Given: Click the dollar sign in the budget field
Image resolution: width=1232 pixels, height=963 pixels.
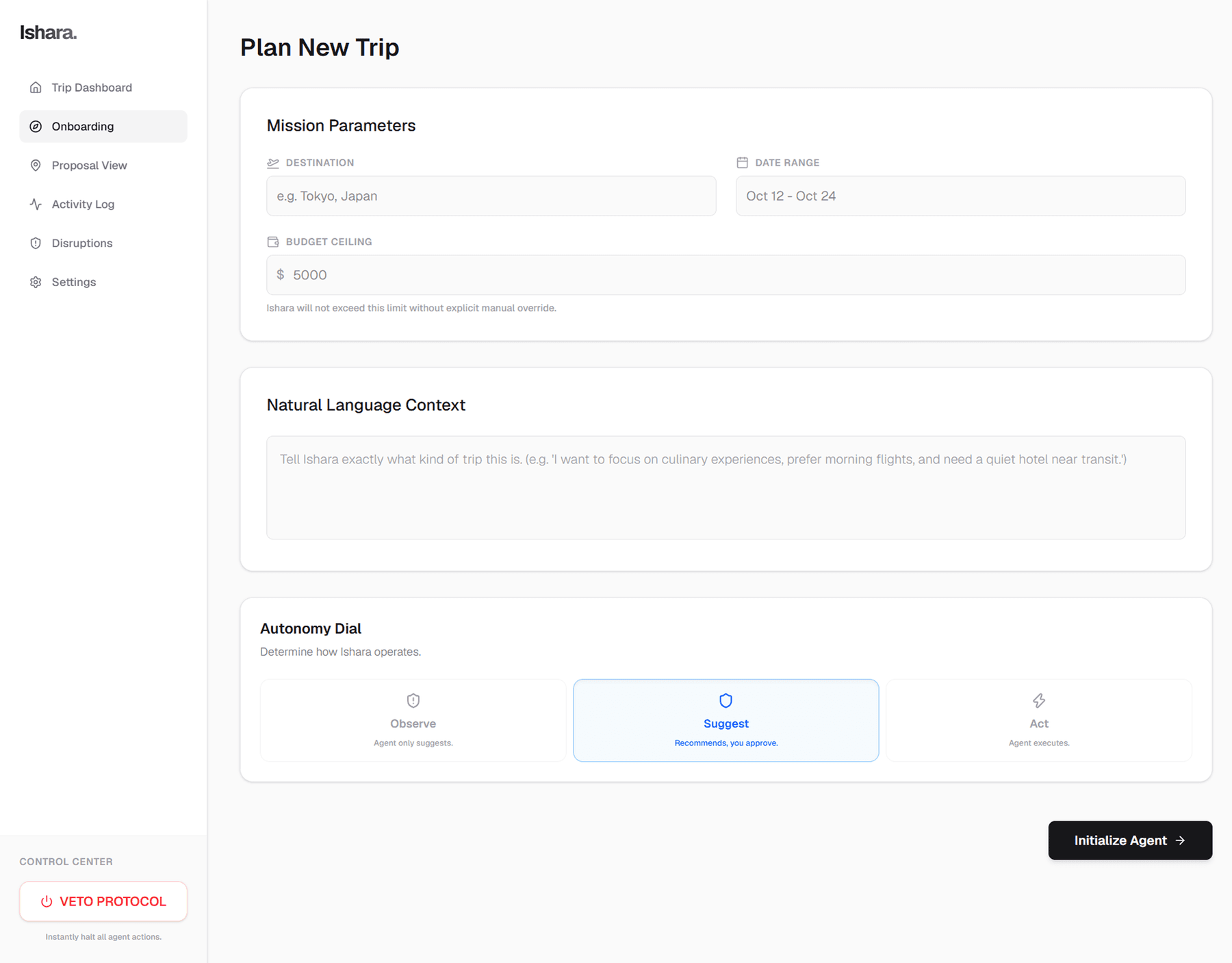Looking at the screenshot, I should pyautogui.click(x=281, y=274).
